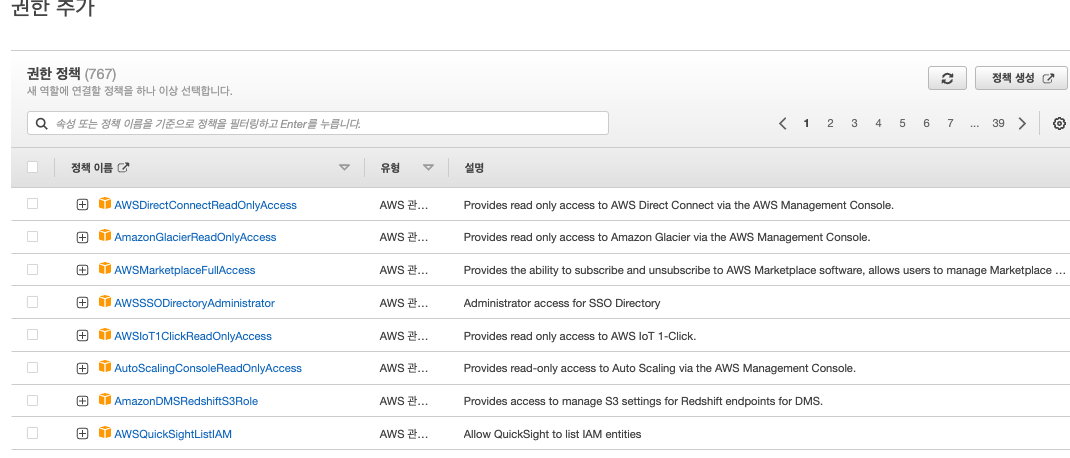1070x458 pixels.
Task: Click the 설명 column header
Action: tap(474, 168)
